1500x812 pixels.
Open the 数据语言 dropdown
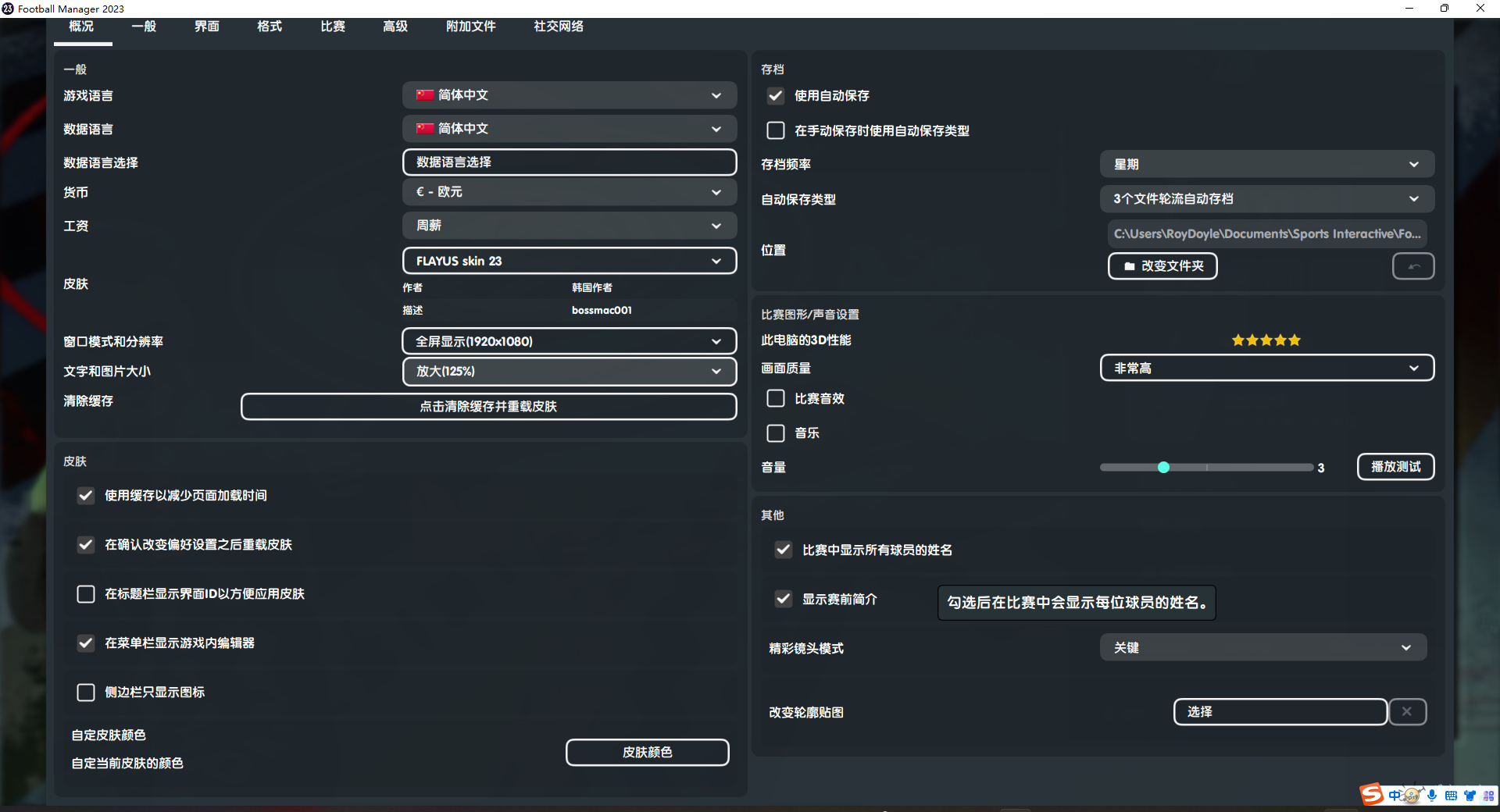click(570, 129)
